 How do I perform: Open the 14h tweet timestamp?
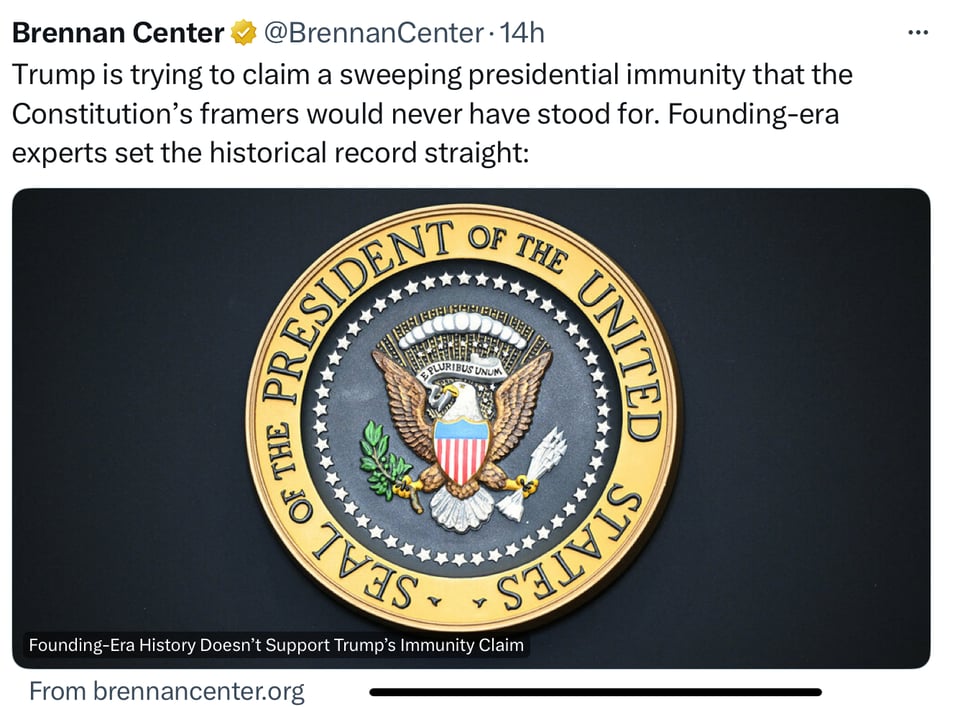click(521, 33)
